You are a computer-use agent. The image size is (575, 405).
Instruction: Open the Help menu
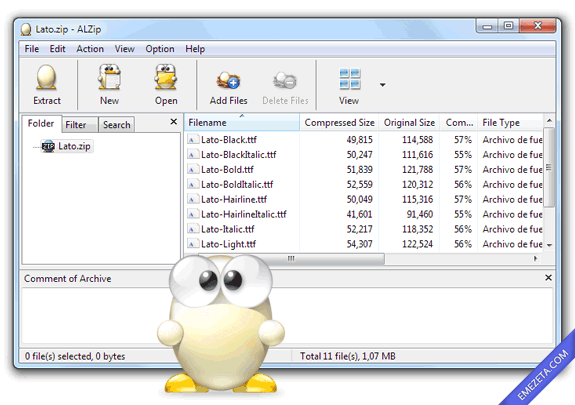195,49
